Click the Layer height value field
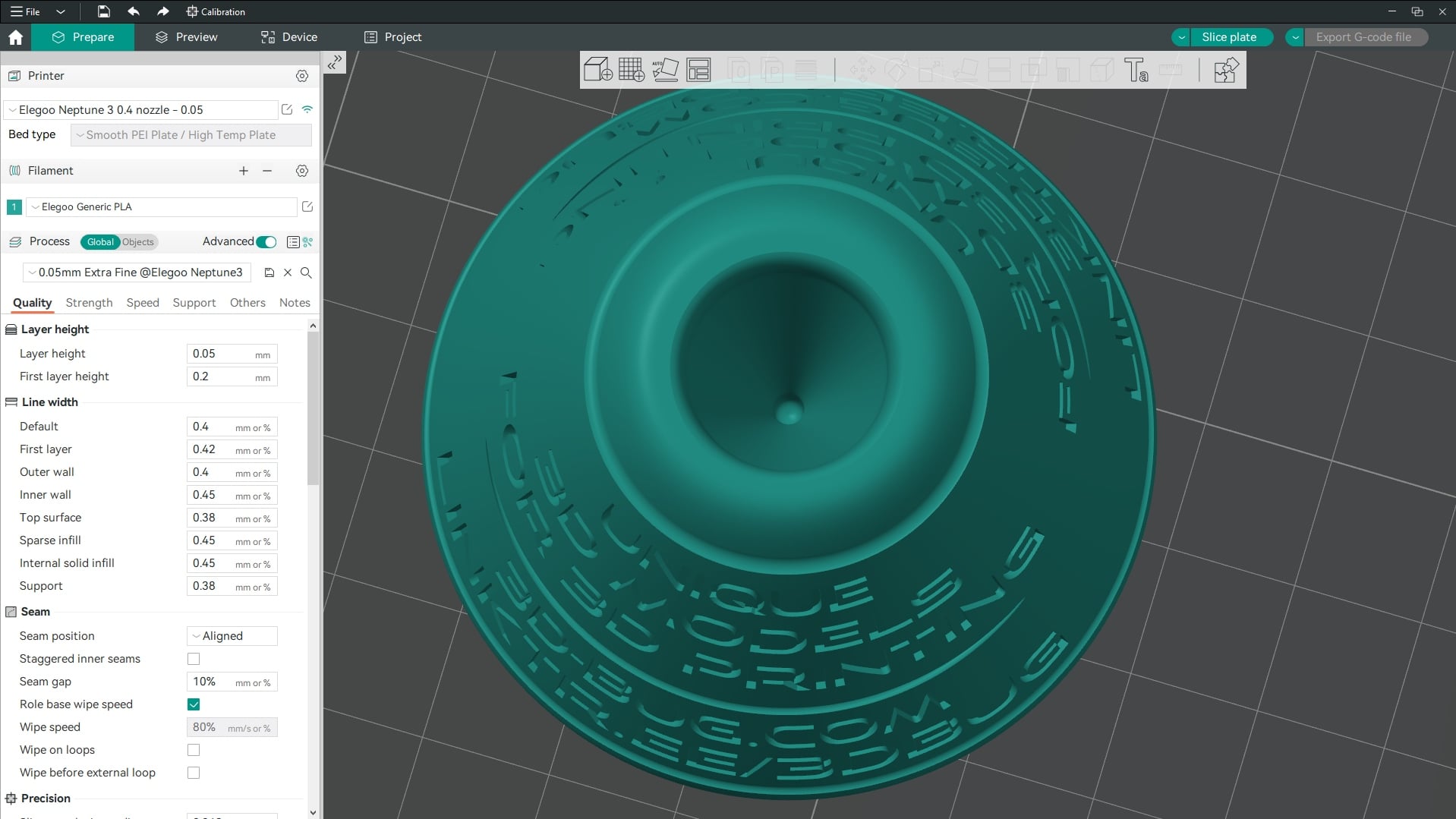 (232, 354)
